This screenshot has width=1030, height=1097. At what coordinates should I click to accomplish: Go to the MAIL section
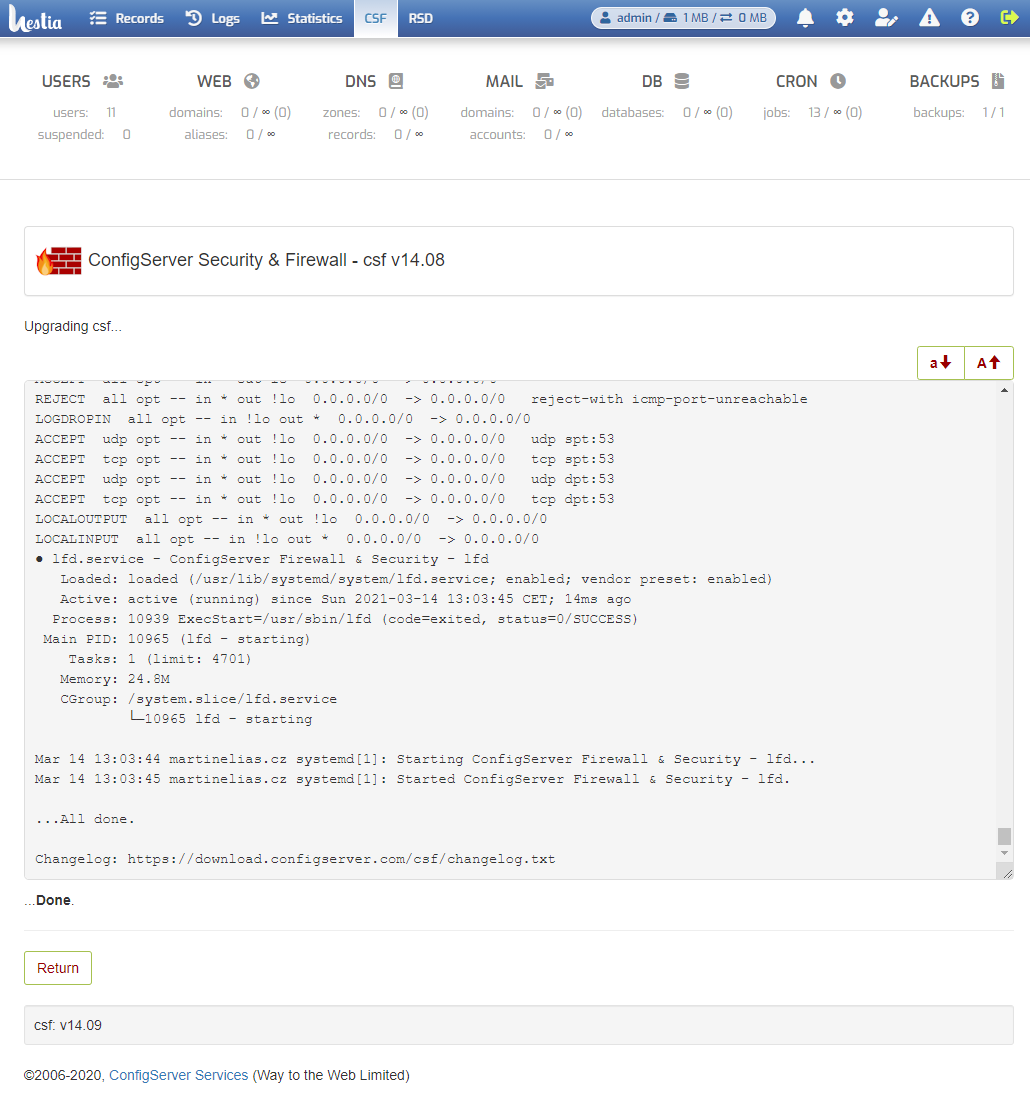pos(505,81)
